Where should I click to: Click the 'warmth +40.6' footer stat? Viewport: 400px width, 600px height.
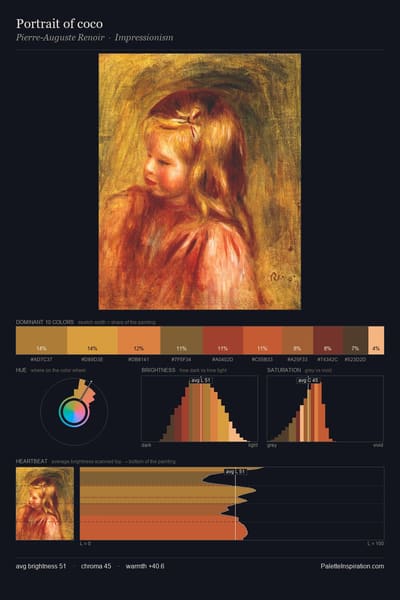point(145,566)
